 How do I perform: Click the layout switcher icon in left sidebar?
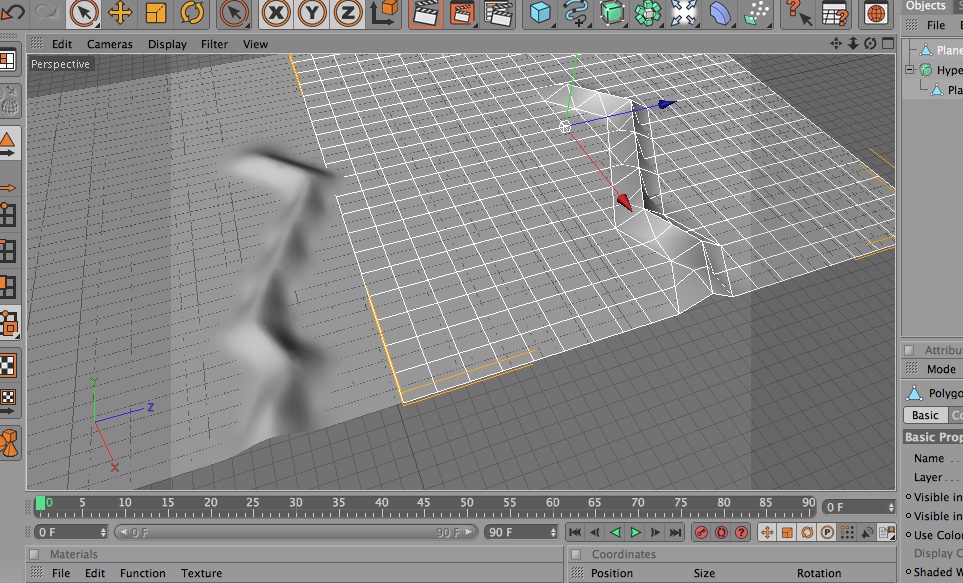point(7,60)
